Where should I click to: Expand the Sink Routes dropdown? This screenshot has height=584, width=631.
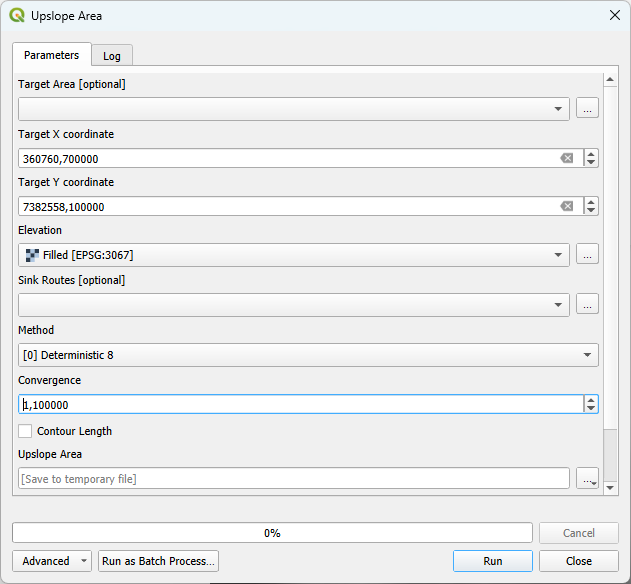coord(293,304)
